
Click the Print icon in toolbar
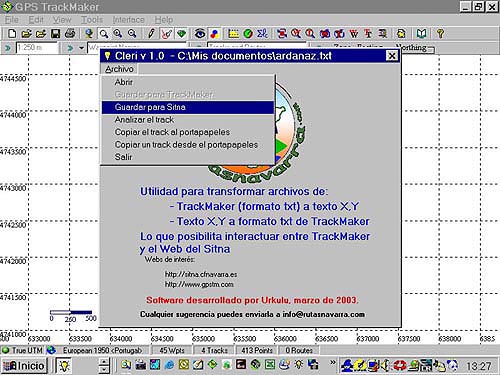tap(70, 34)
